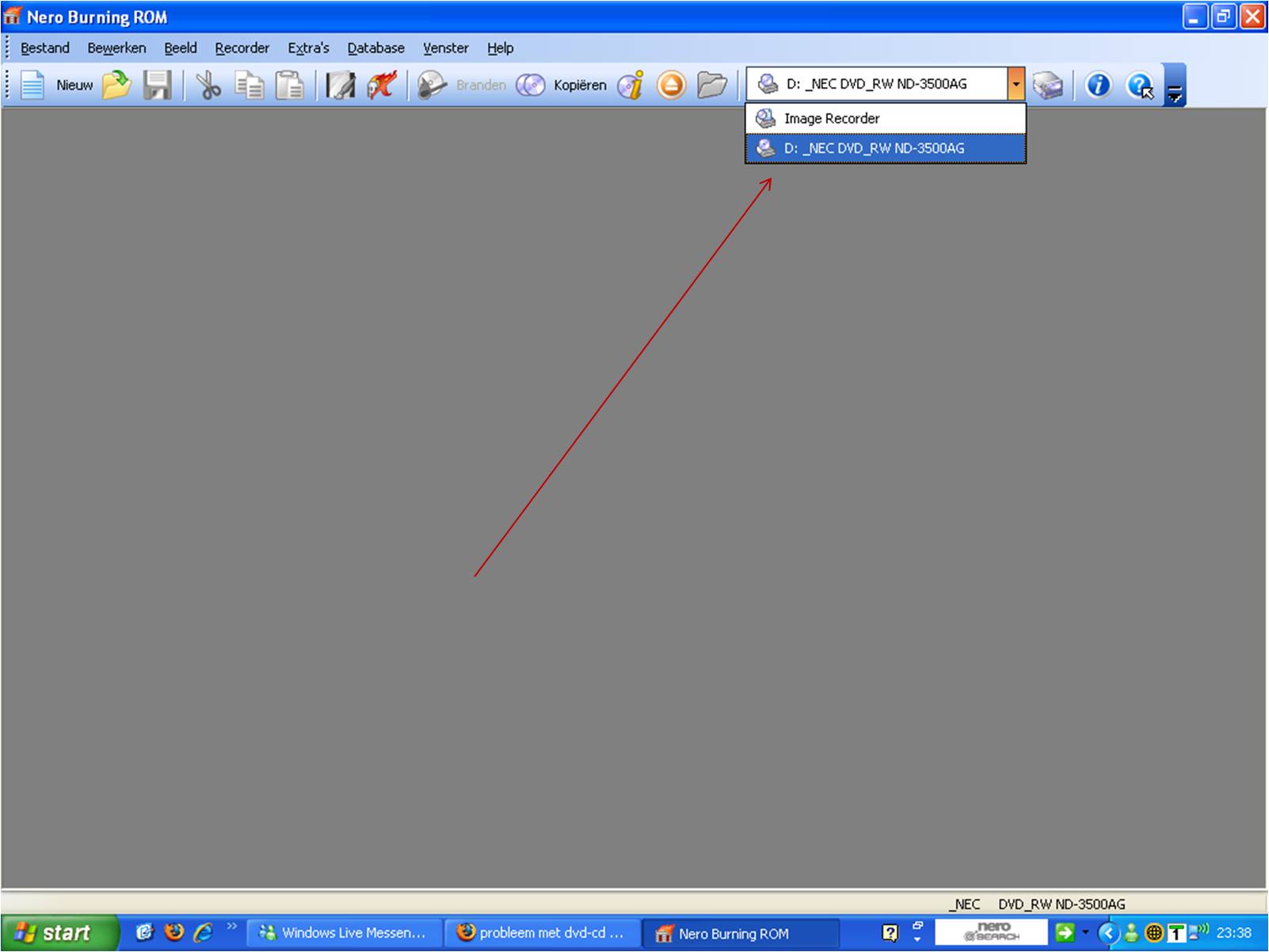The image size is (1269, 952).
Task: Click the T tray icon
Action: click(1176, 933)
